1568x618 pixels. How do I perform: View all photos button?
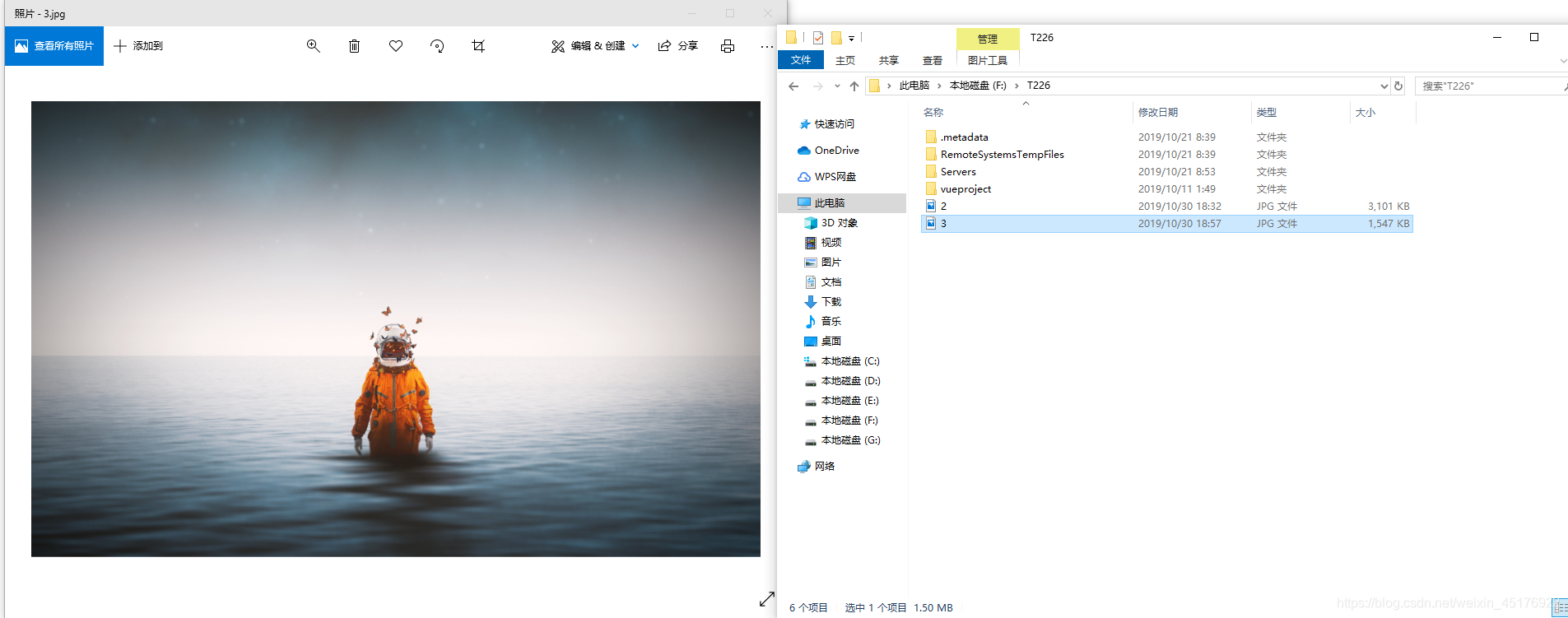(54, 46)
